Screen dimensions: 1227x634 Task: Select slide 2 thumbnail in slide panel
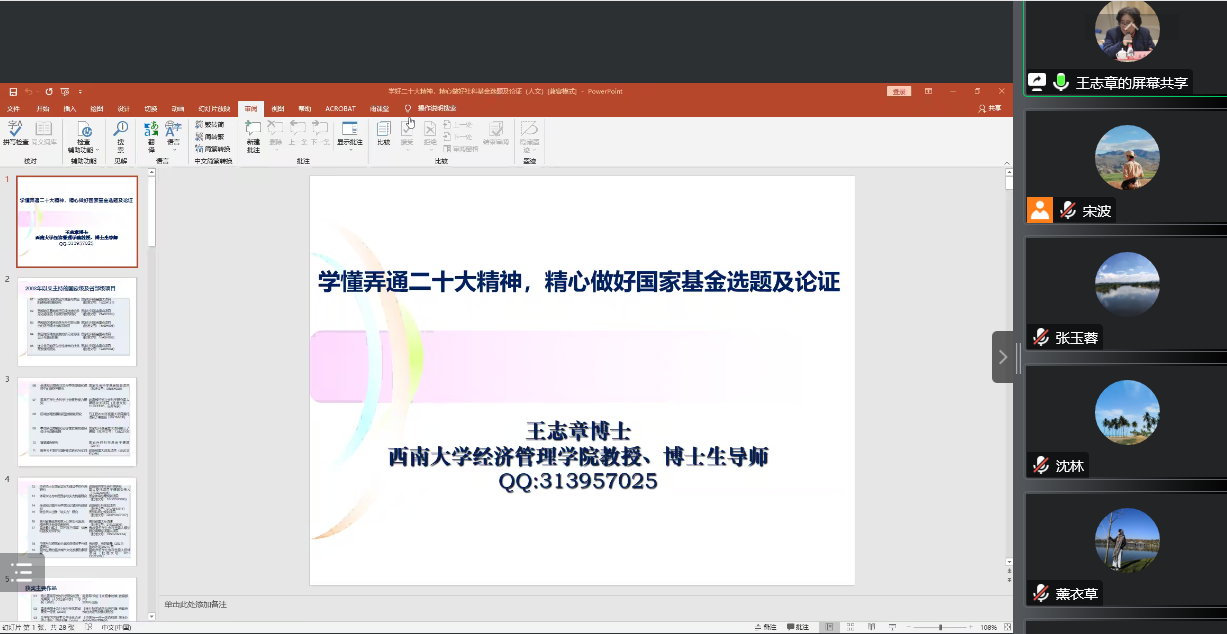77,322
